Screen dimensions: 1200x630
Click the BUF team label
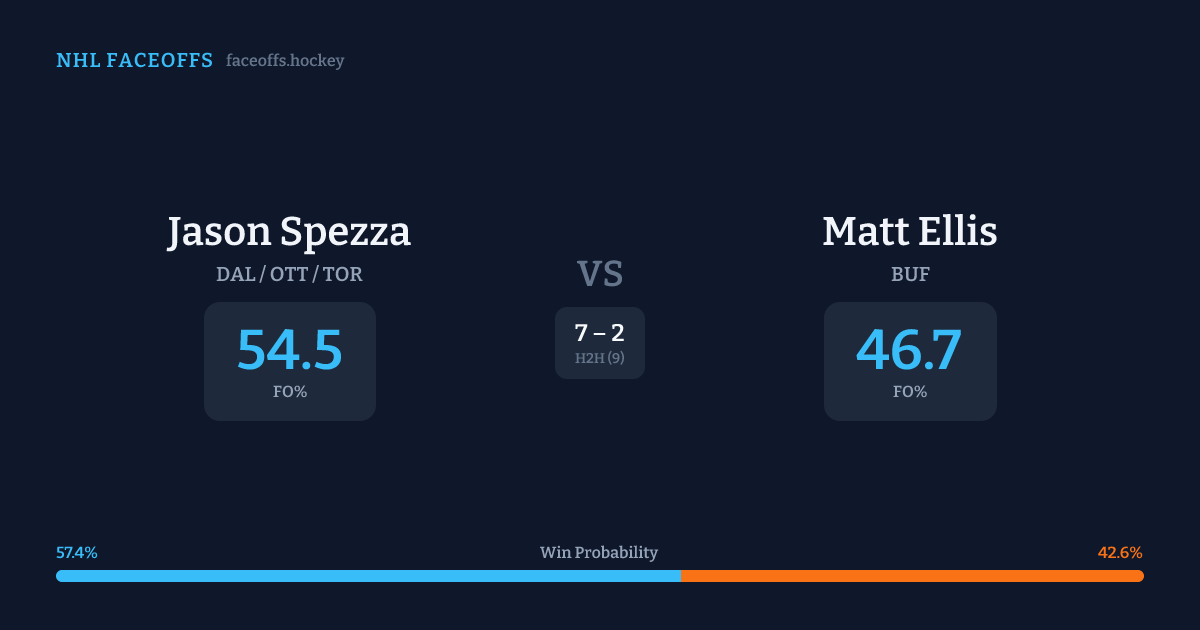click(x=910, y=274)
